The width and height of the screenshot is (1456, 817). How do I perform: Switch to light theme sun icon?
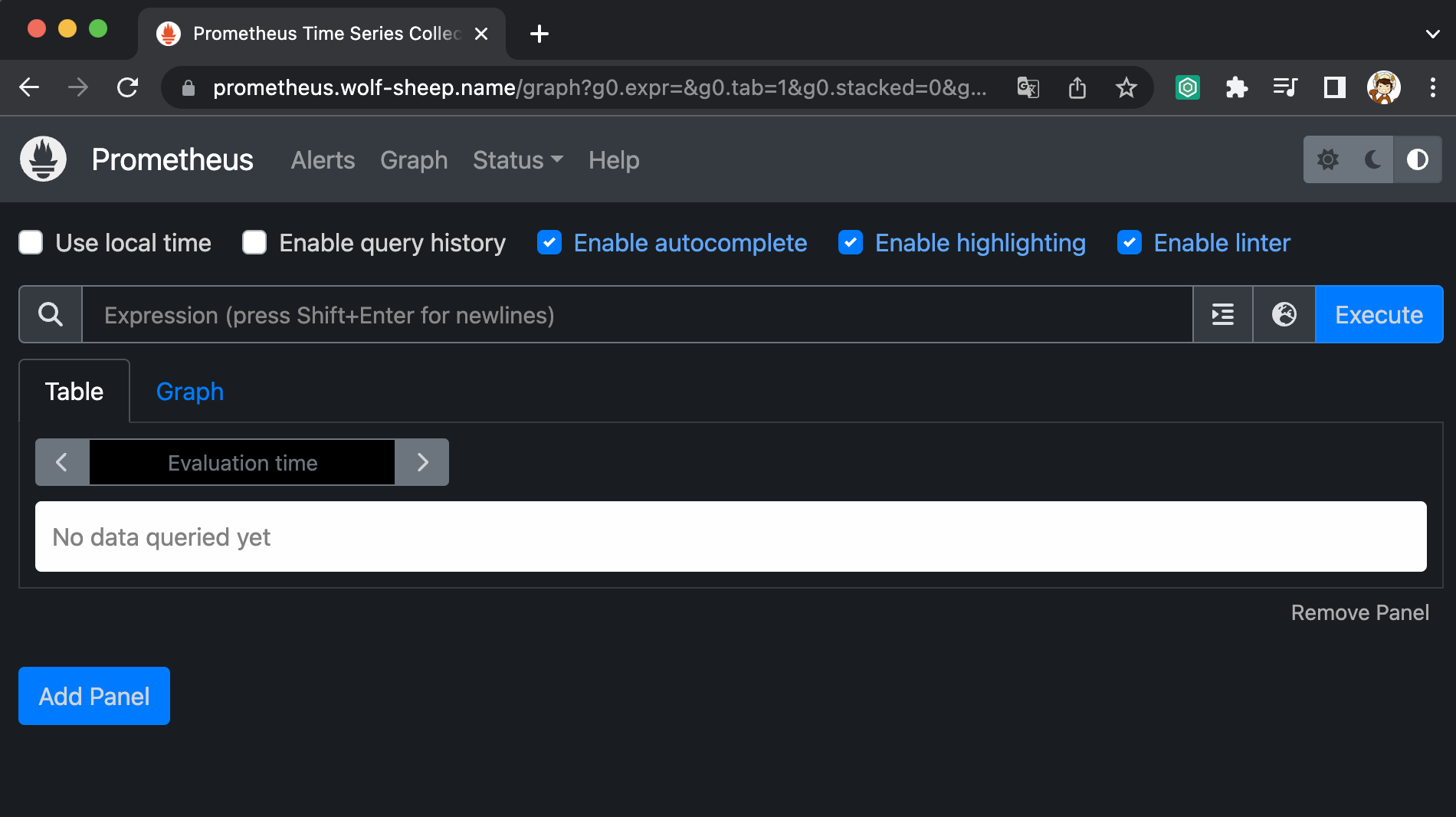pyautogui.click(x=1327, y=159)
